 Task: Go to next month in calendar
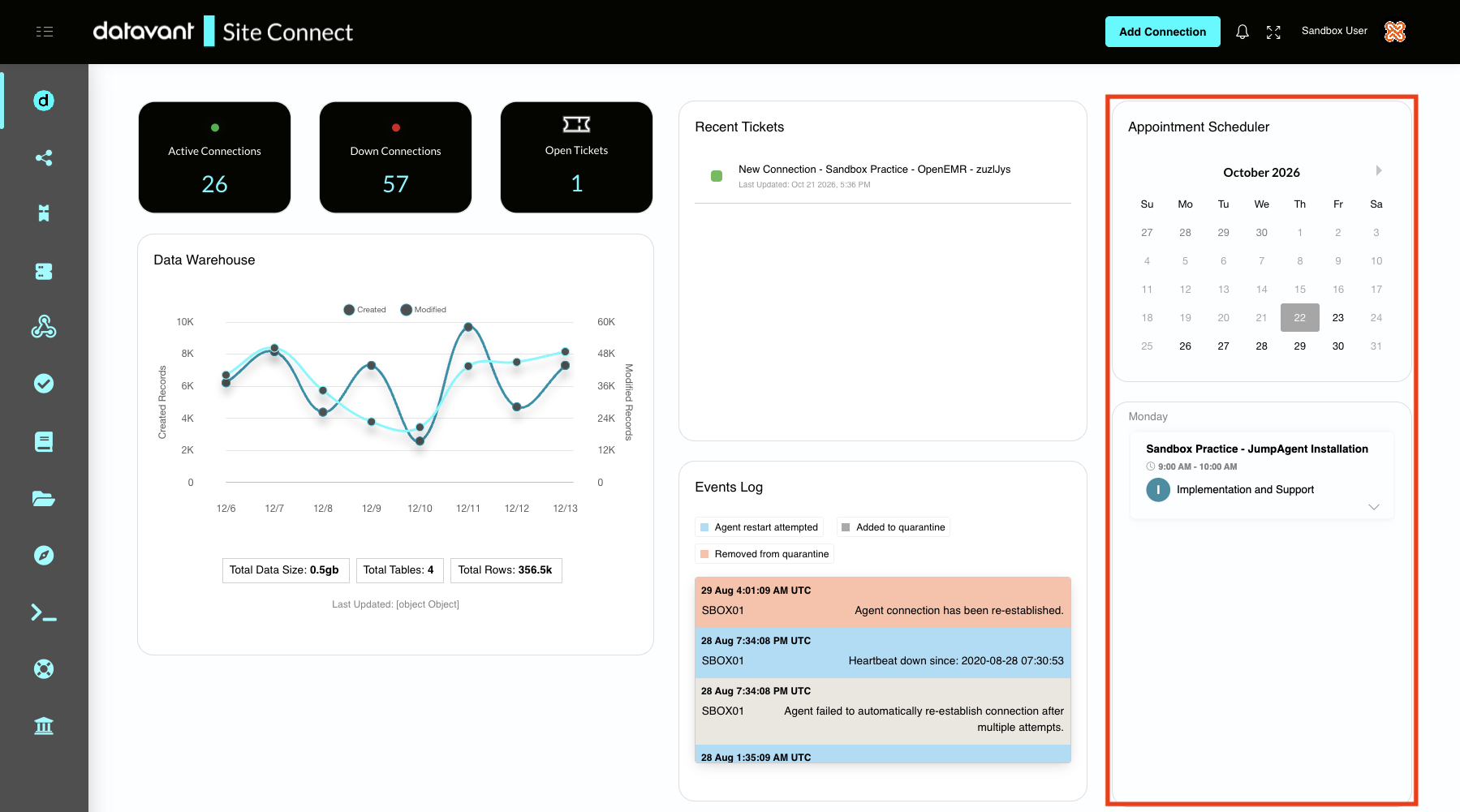[x=1378, y=170]
